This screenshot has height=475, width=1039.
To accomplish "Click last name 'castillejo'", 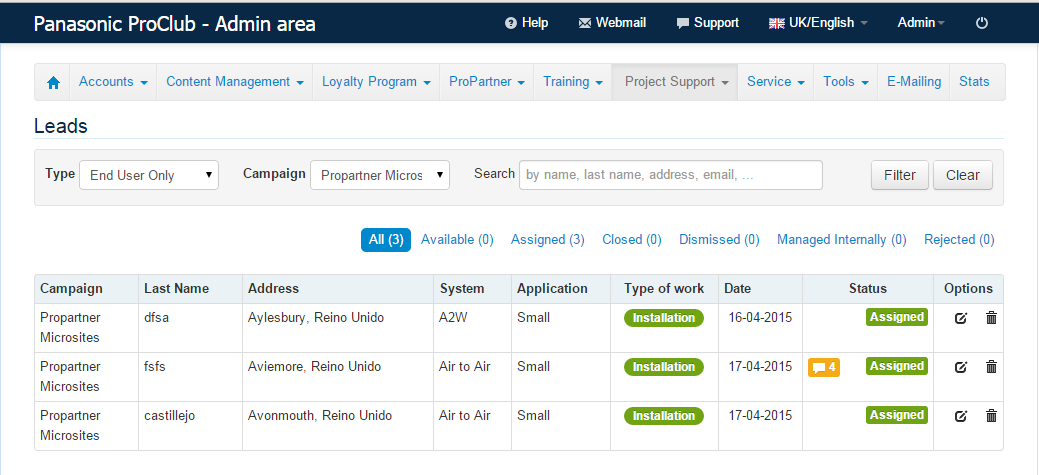I will point(170,416).
